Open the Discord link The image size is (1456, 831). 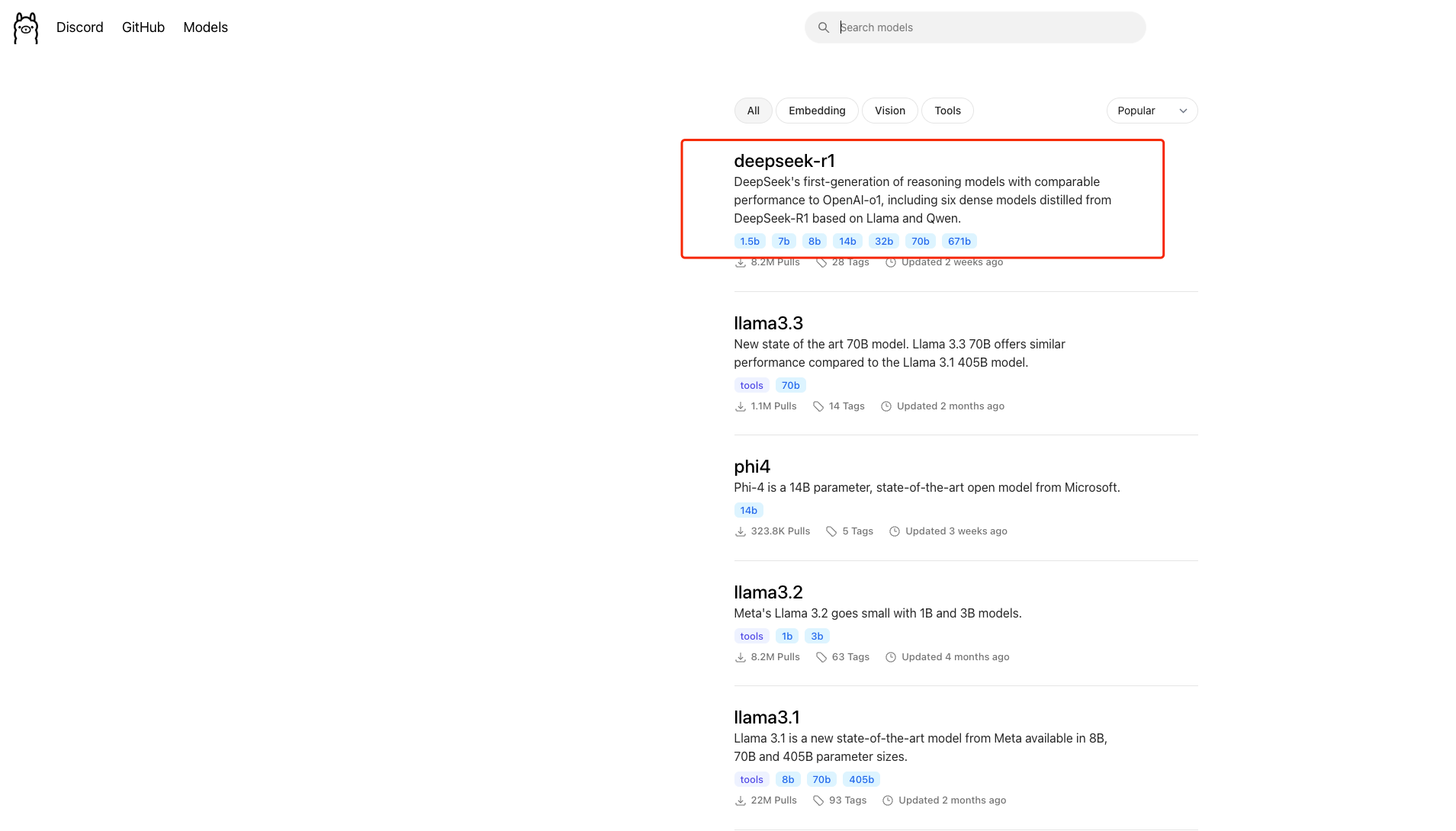point(80,27)
